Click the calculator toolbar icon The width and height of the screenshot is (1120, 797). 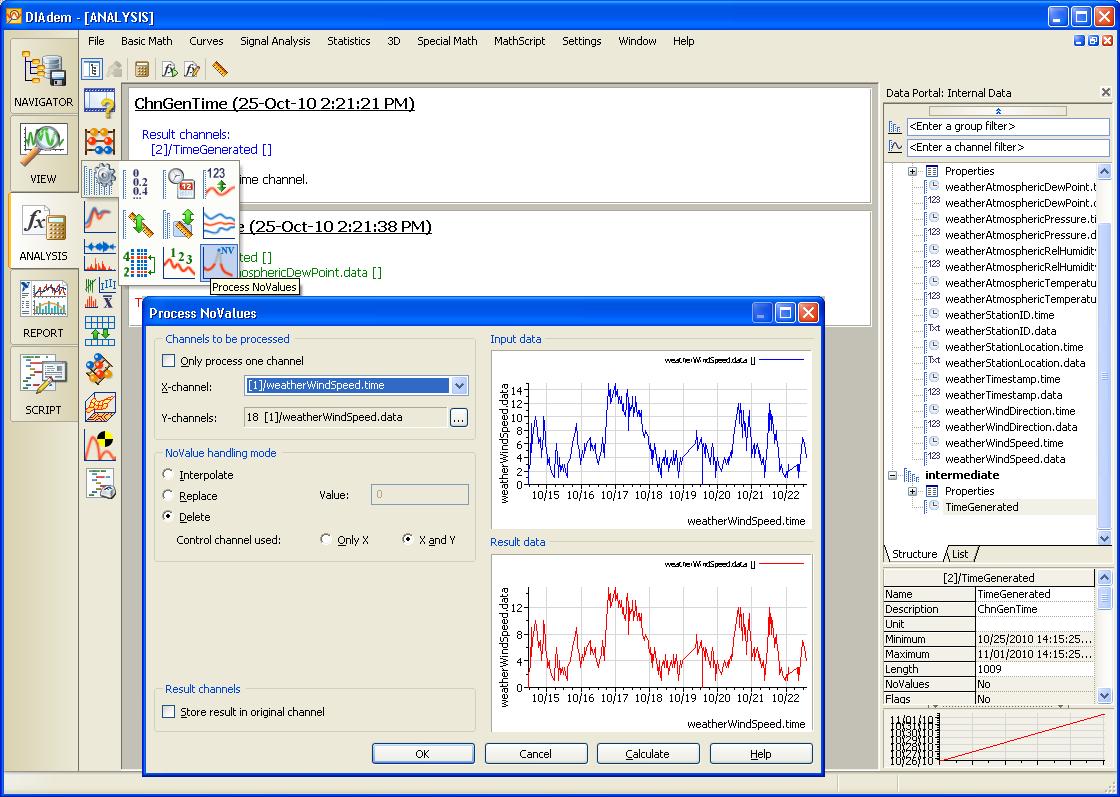(141, 69)
